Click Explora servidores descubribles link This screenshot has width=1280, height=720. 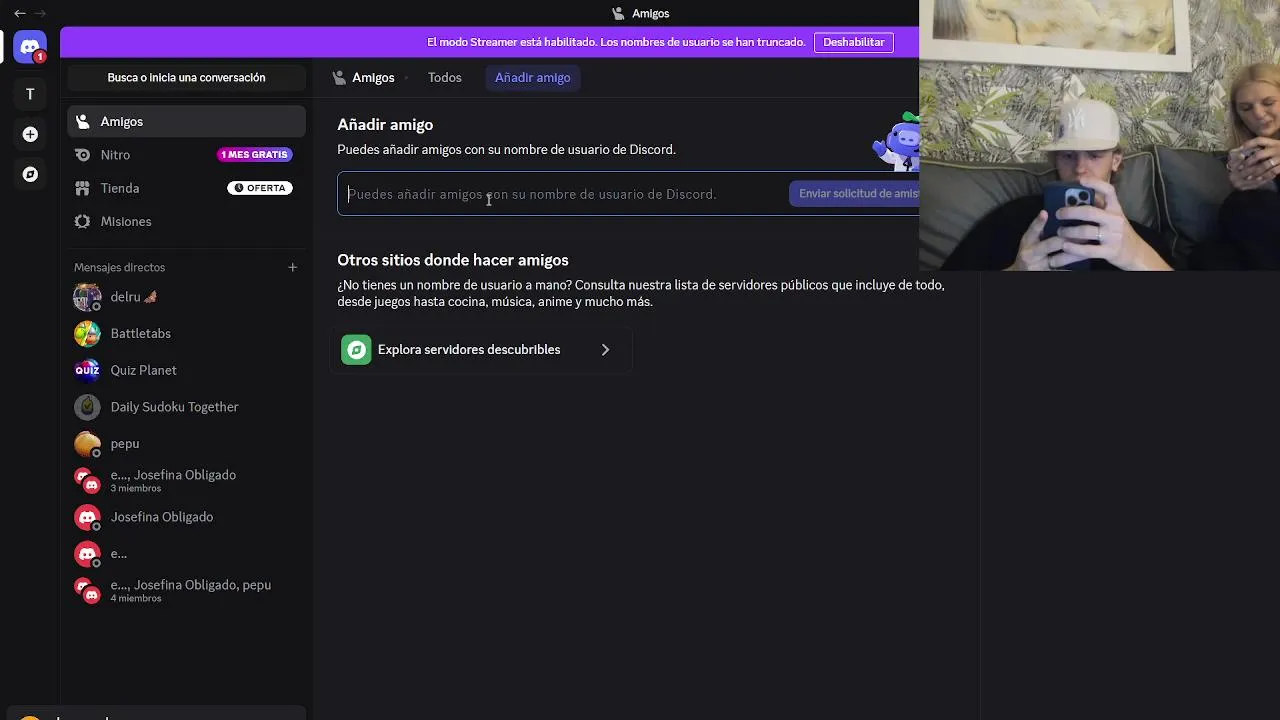481,350
